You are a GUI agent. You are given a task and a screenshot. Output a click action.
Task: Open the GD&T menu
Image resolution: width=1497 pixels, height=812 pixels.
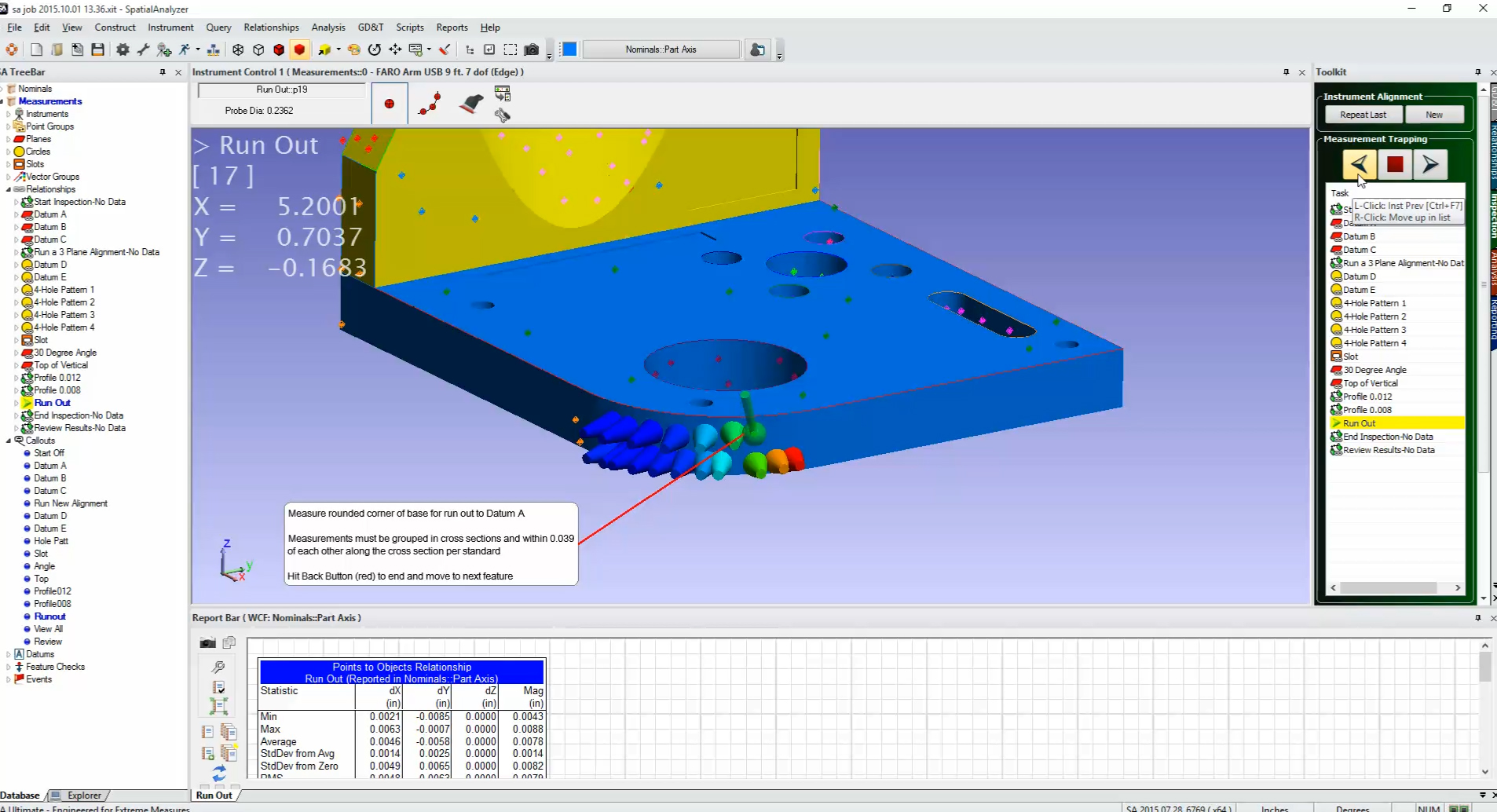point(370,27)
